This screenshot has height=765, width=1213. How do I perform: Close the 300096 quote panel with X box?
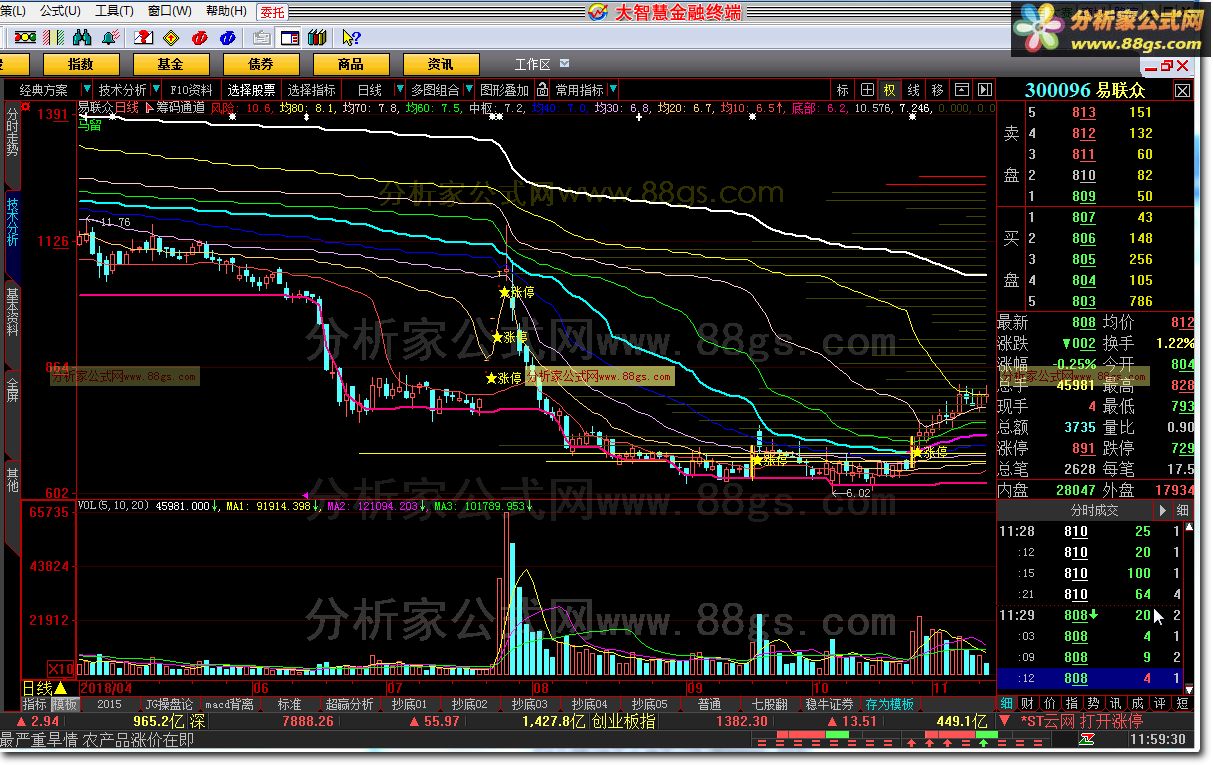1182,91
